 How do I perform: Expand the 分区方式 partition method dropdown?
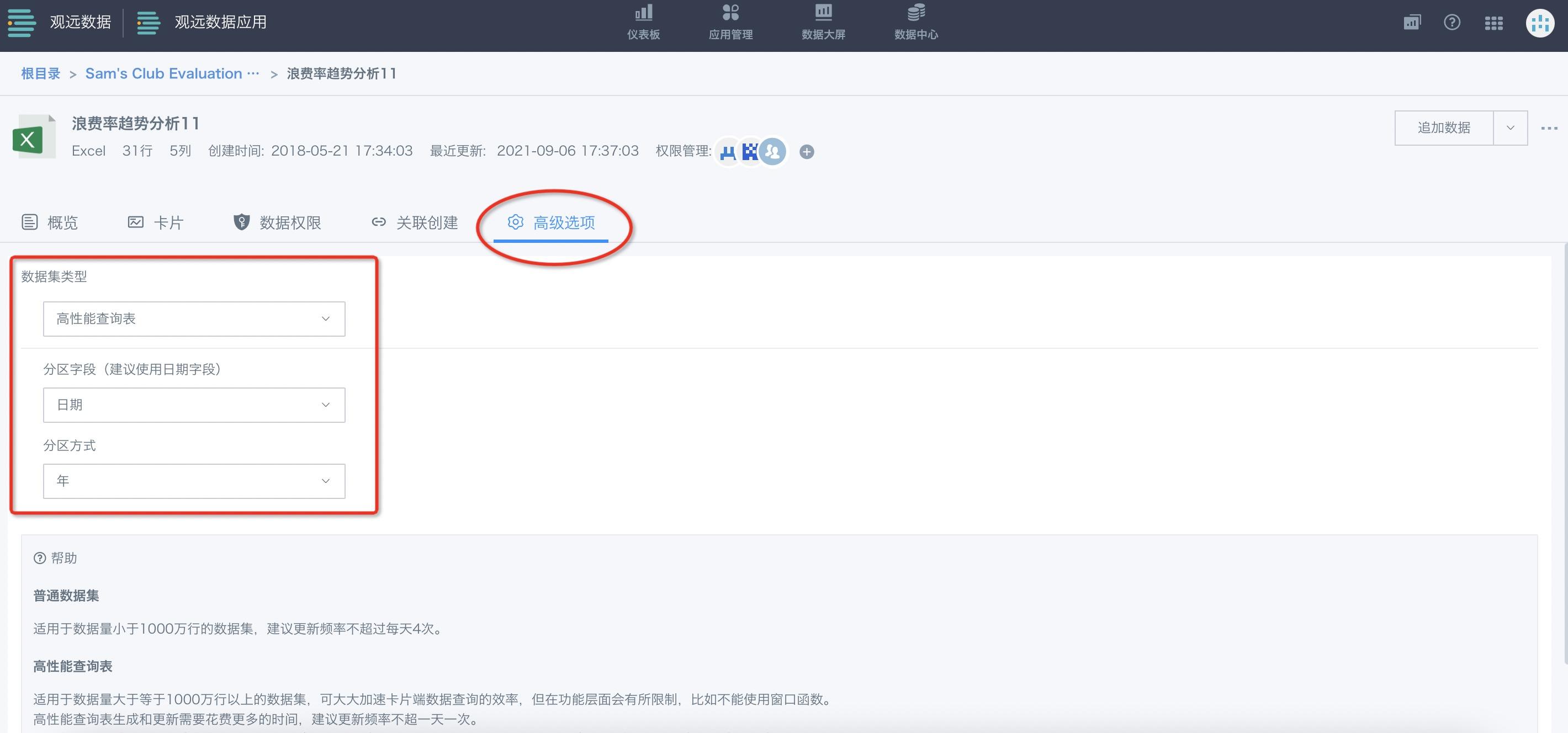pos(194,481)
